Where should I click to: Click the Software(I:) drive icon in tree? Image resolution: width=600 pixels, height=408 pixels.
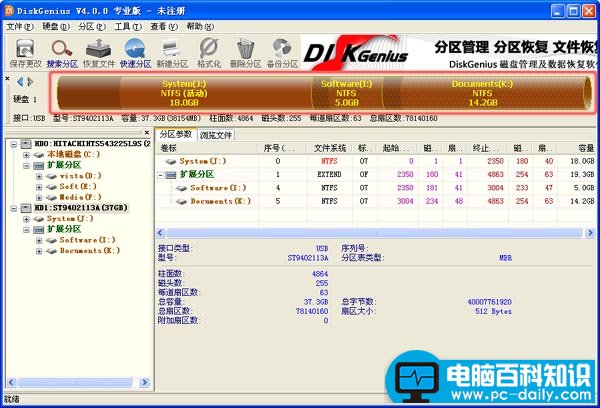click(51, 240)
